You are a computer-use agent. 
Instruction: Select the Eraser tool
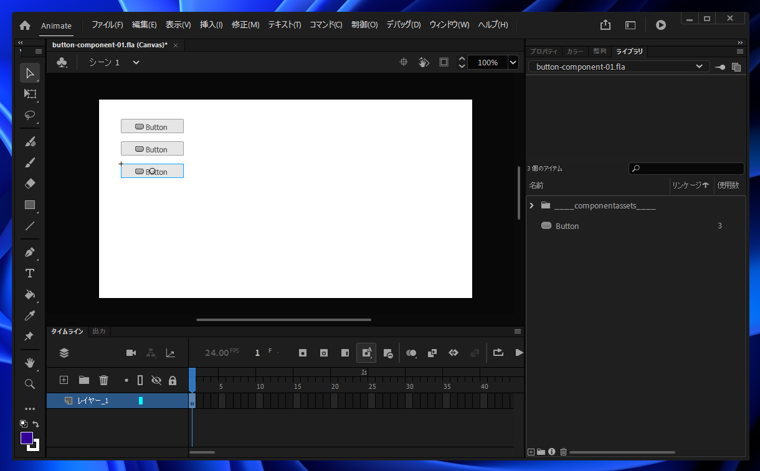[30, 184]
